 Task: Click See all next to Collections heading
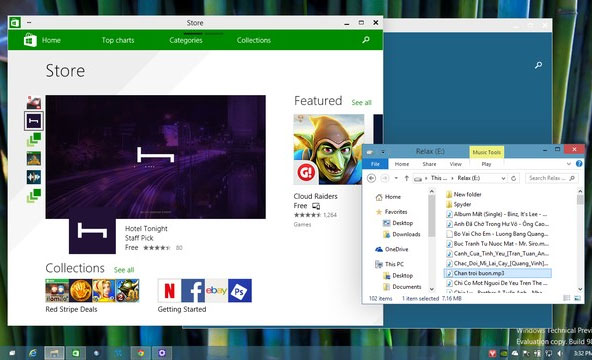click(x=124, y=270)
